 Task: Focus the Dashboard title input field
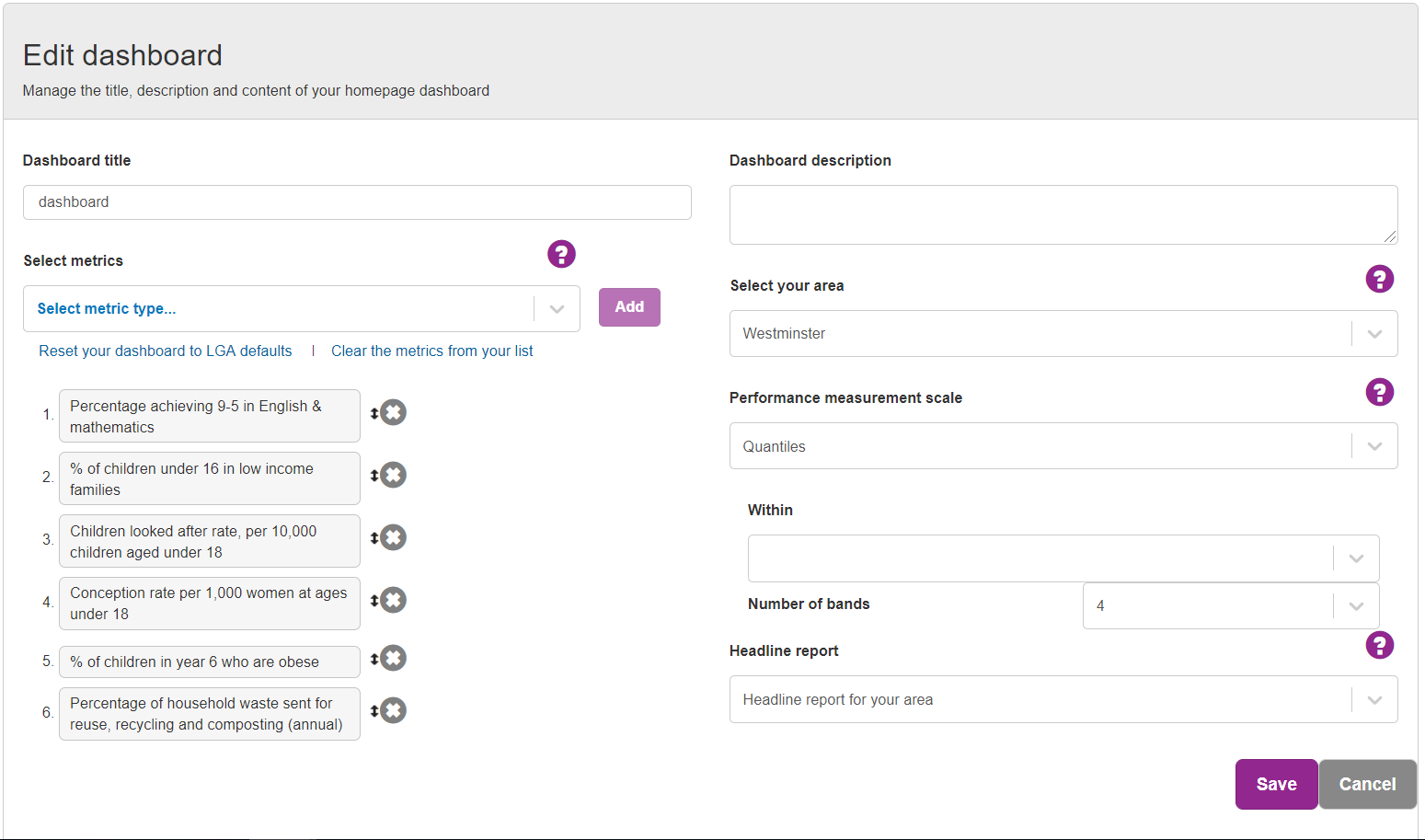(357, 202)
